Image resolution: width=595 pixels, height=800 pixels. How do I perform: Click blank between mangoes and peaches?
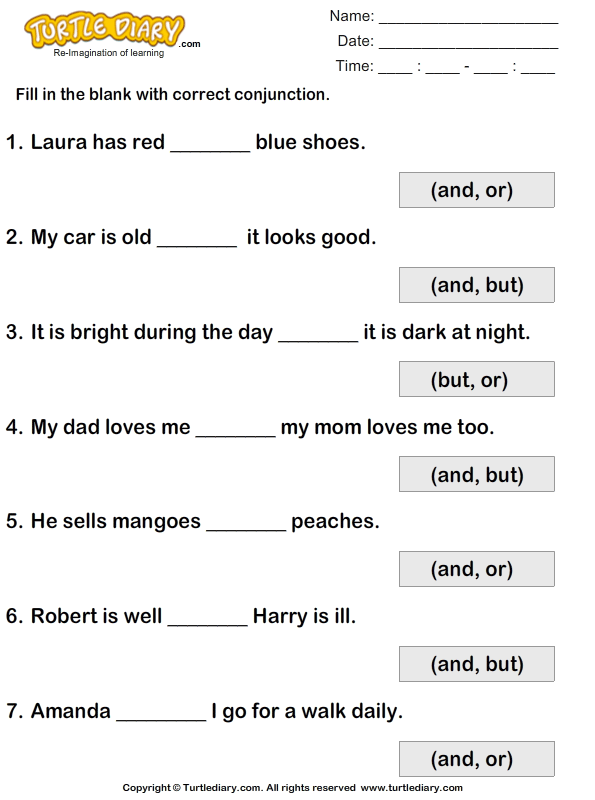coord(246,529)
